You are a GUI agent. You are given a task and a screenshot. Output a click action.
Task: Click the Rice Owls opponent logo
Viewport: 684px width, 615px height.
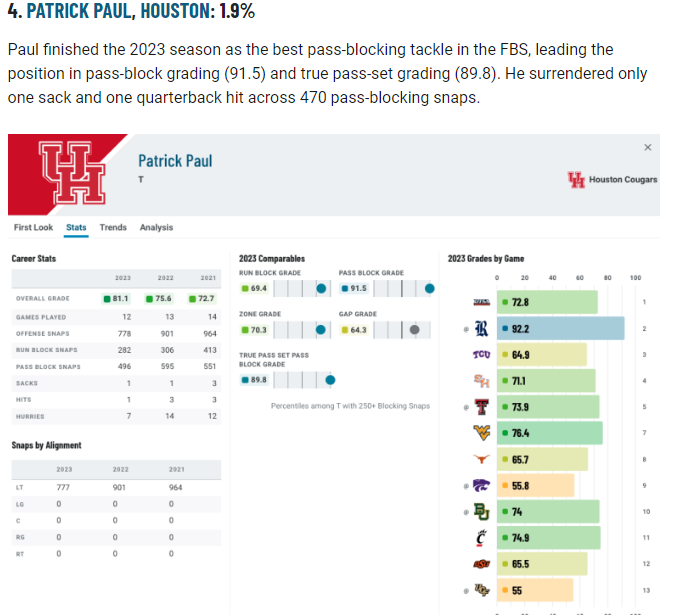coord(481,329)
